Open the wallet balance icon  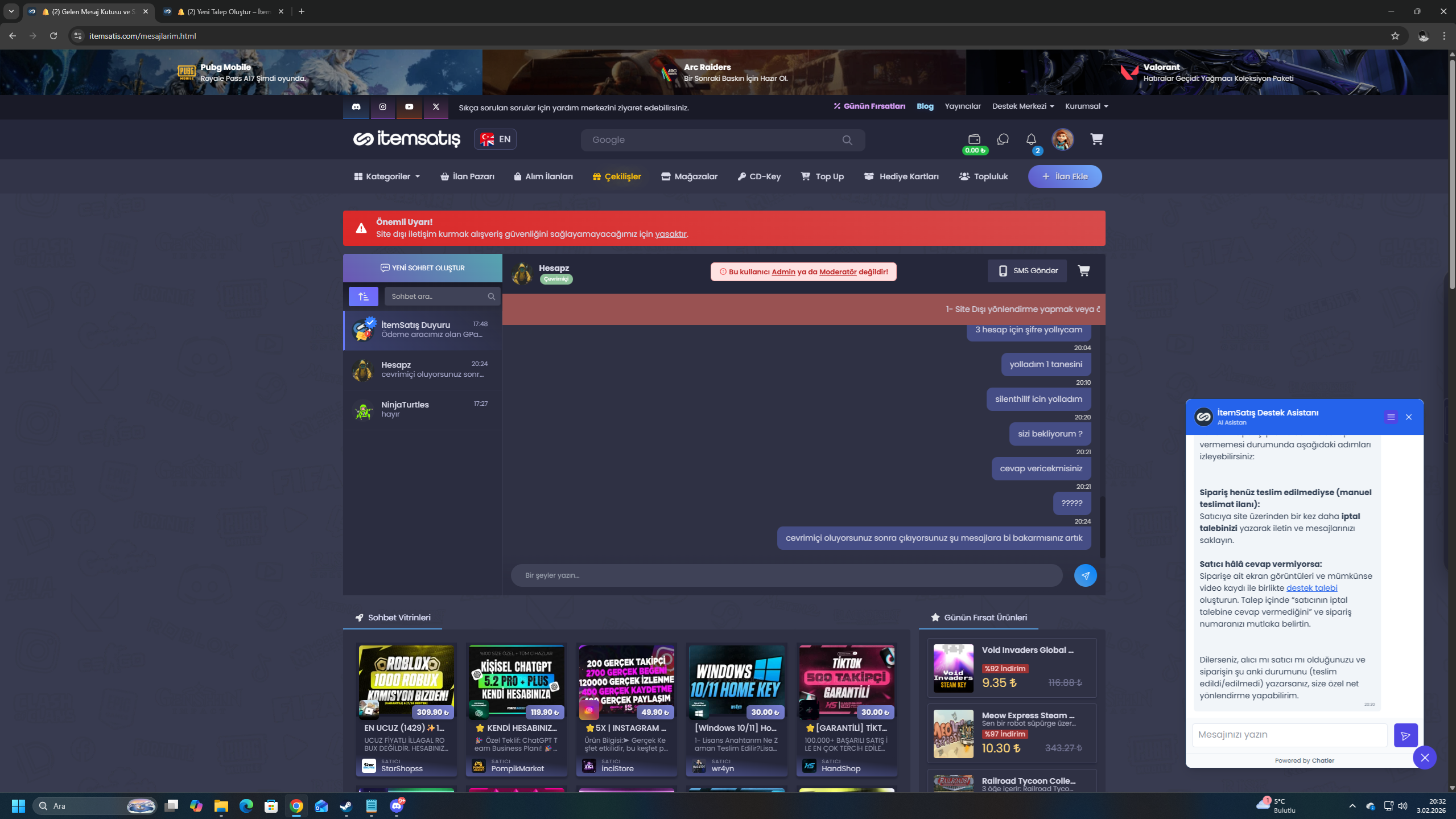tap(975, 140)
